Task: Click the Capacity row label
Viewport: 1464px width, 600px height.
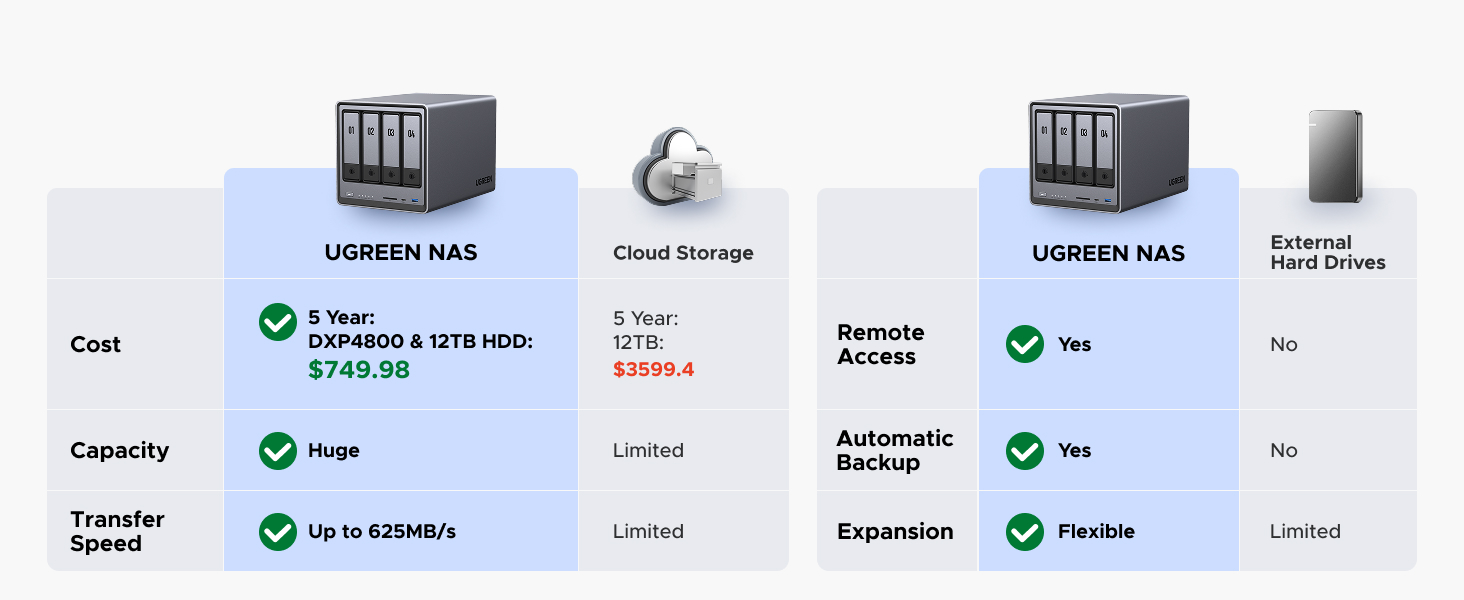Action: [x=119, y=451]
